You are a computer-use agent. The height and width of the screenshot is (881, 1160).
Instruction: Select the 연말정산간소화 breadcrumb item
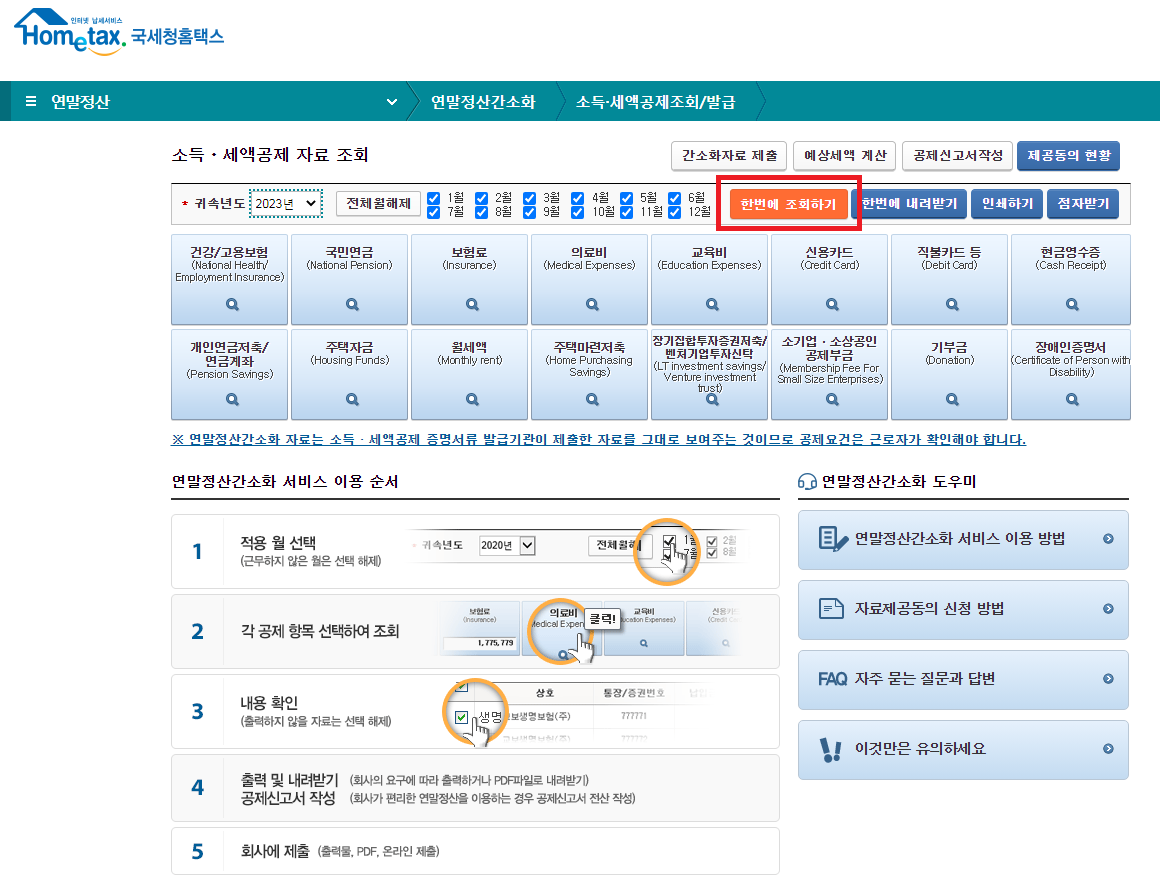(486, 101)
